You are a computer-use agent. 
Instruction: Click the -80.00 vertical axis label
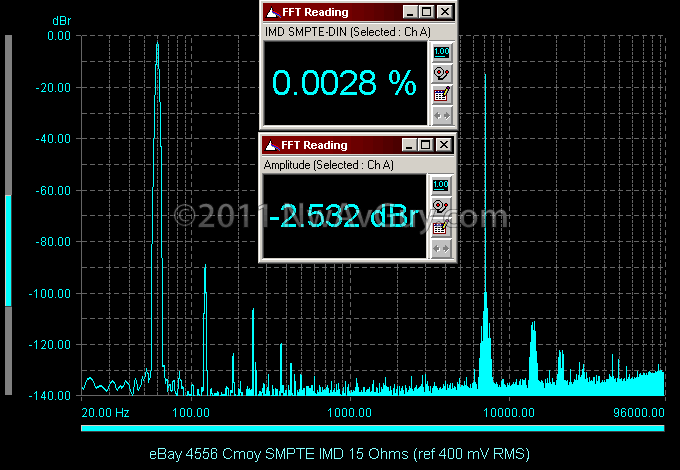click(53, 242)
